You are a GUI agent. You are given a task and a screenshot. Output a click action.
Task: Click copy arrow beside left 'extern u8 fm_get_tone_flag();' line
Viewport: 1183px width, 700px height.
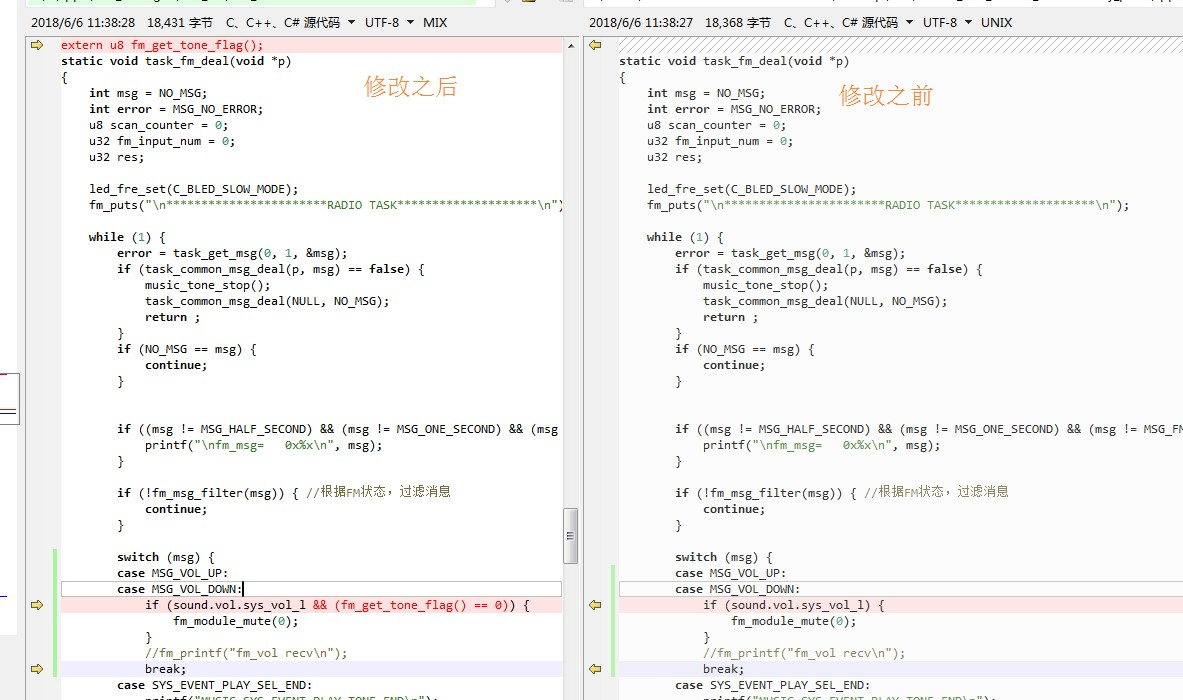pos(37,45)
